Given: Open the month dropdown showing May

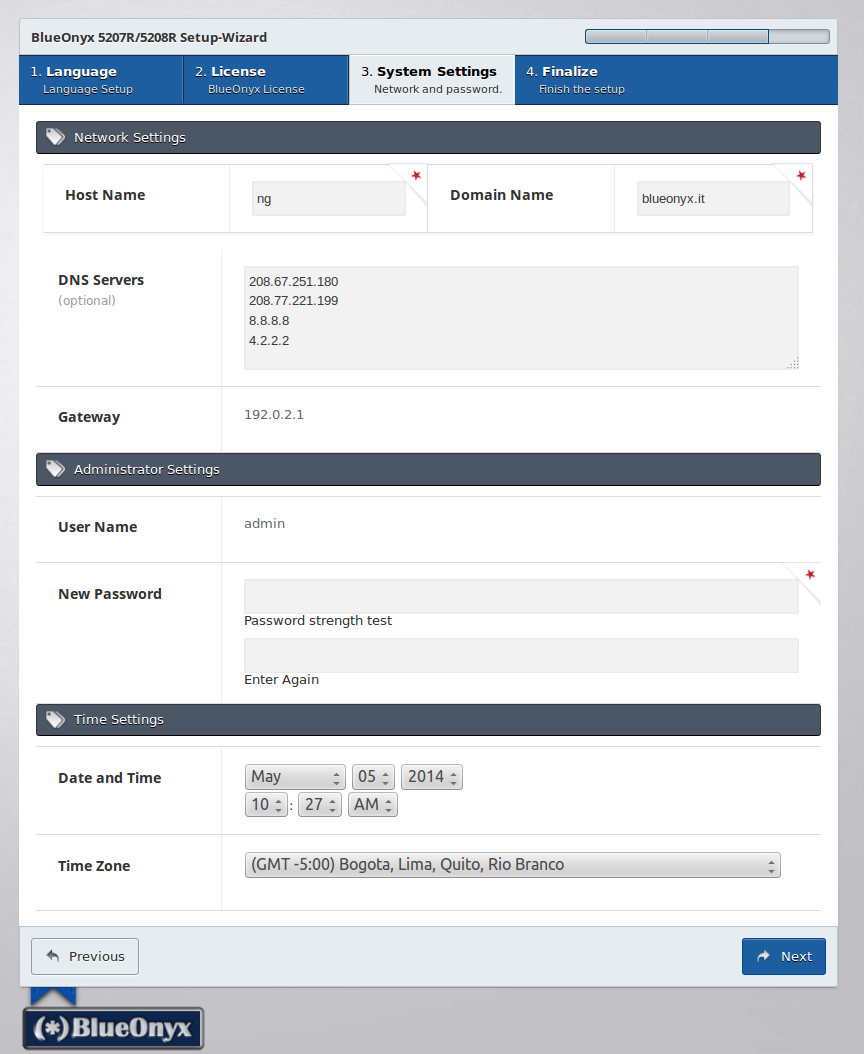Looking at the screenshot, I should pos(295,776).
